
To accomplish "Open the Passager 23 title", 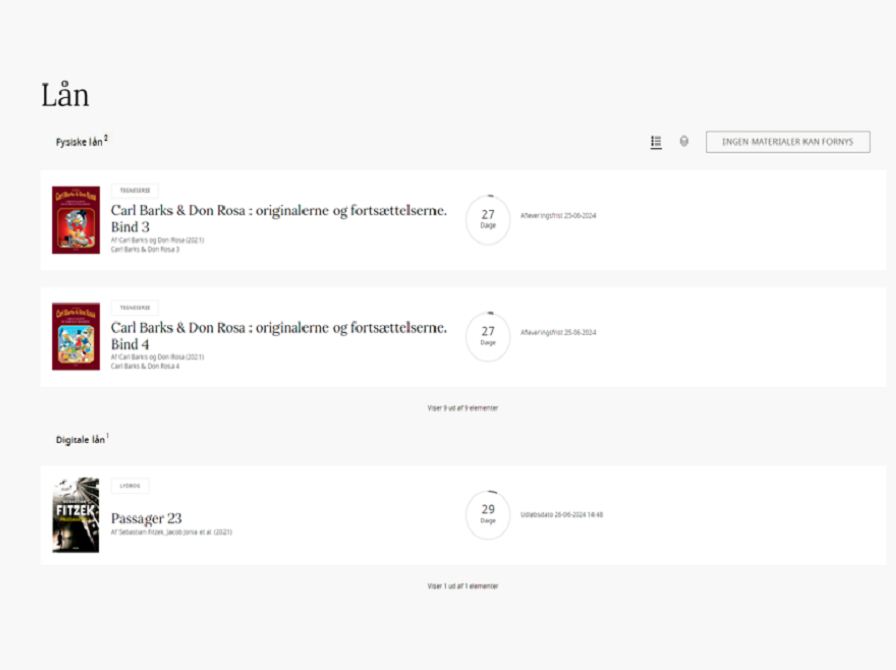I will coord(146,518).
